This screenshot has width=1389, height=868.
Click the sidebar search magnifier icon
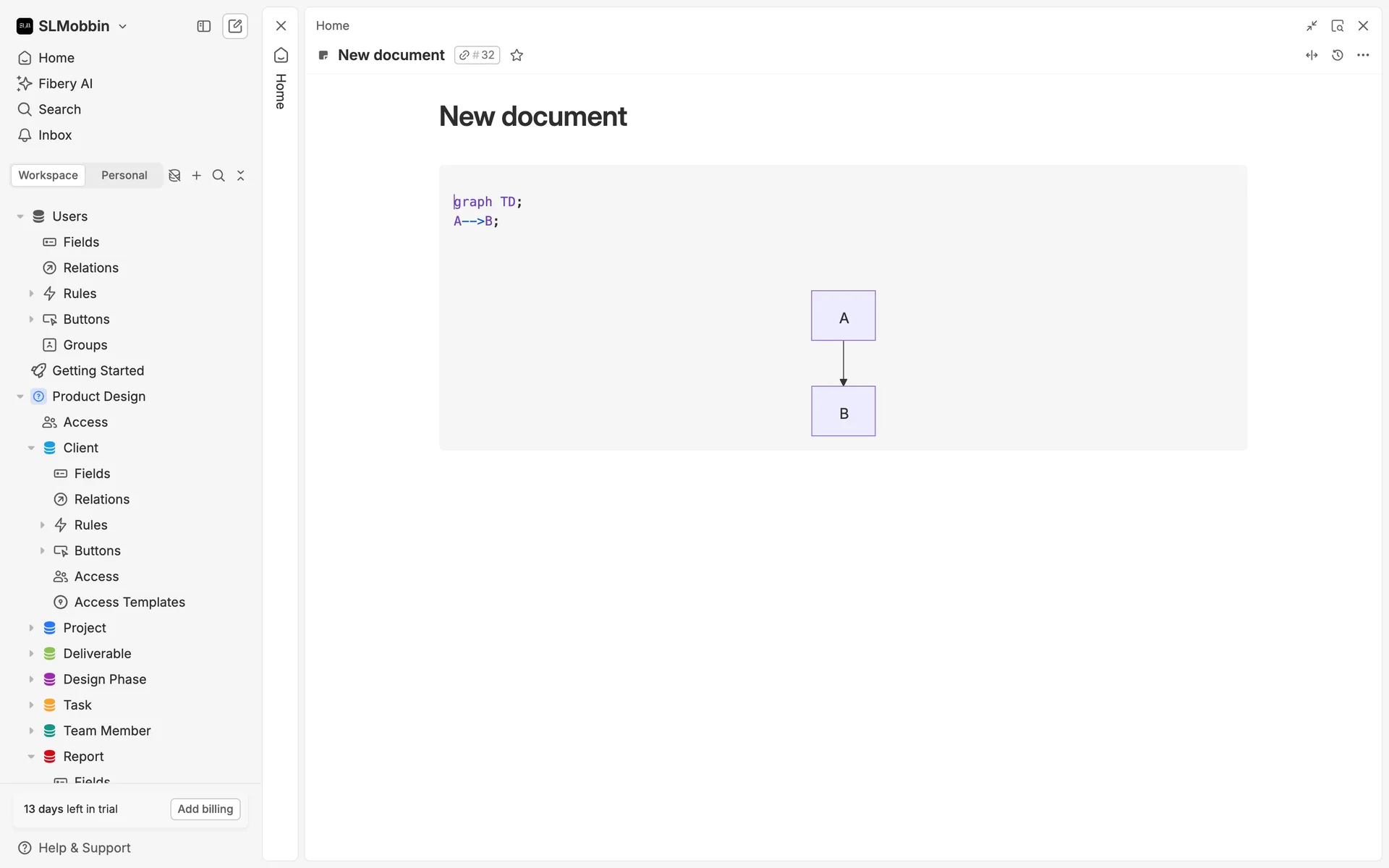218,175
